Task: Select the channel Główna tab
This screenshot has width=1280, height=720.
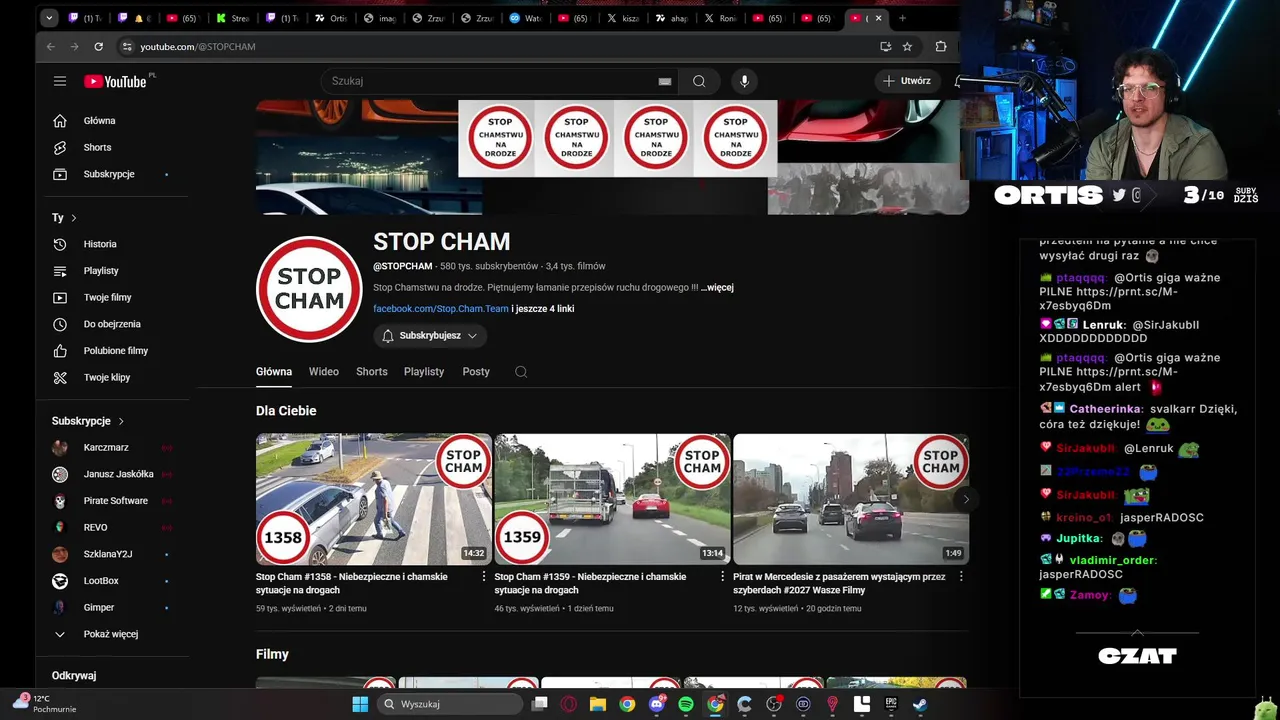Action: (274, 372)
